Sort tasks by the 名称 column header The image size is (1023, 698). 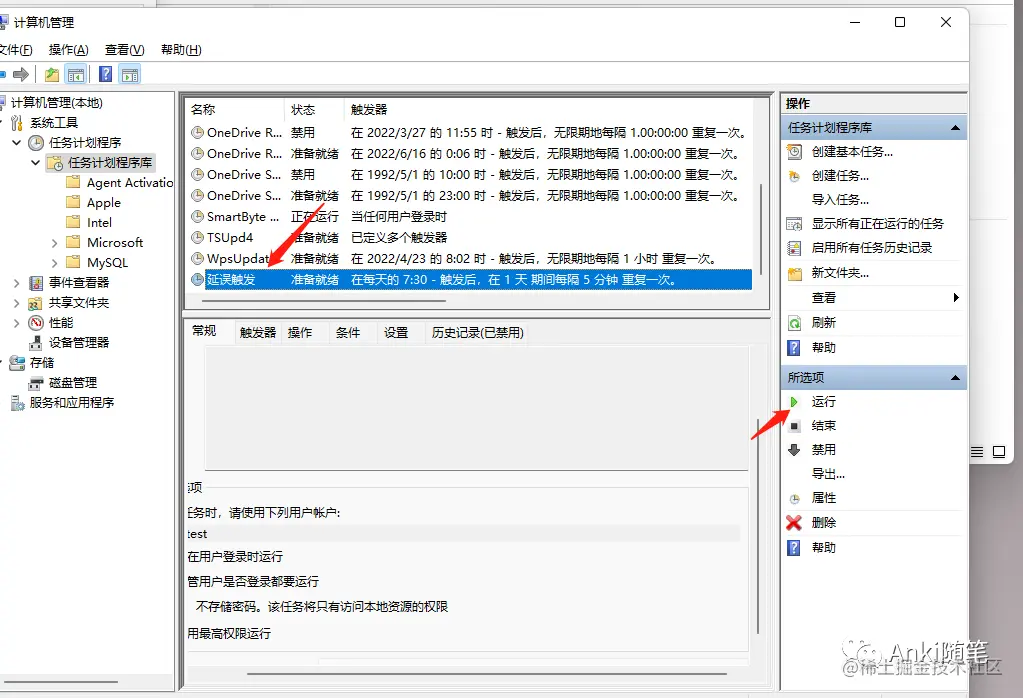click(x=236, y=110)
